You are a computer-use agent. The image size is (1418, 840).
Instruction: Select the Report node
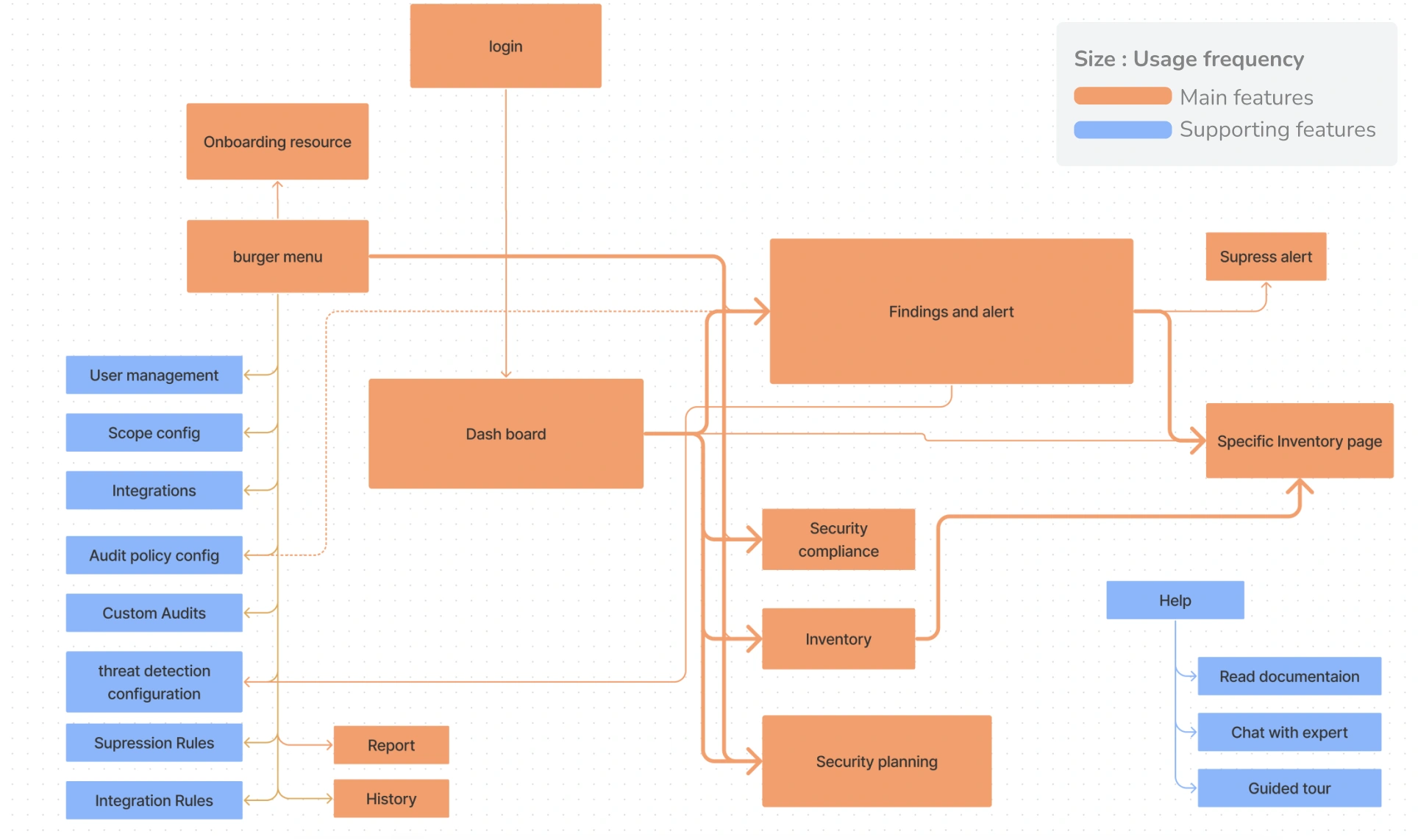coord(391,744)
